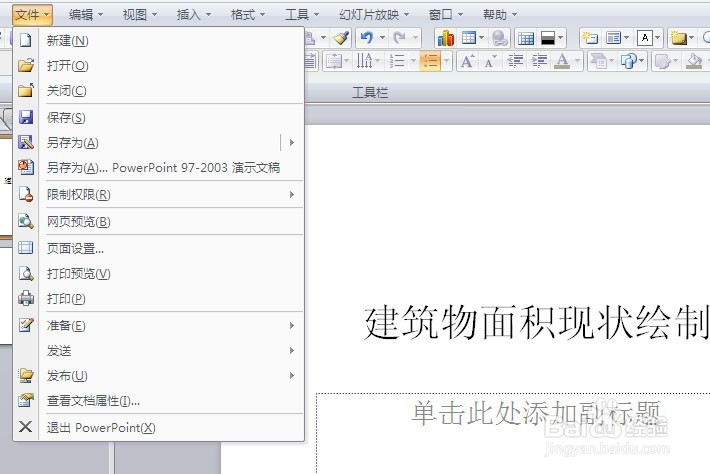This screenshot has width=710, height=474.
Task: Expand the 限制权限(R) submenu arrow
Action: click(x=292, y=195)
